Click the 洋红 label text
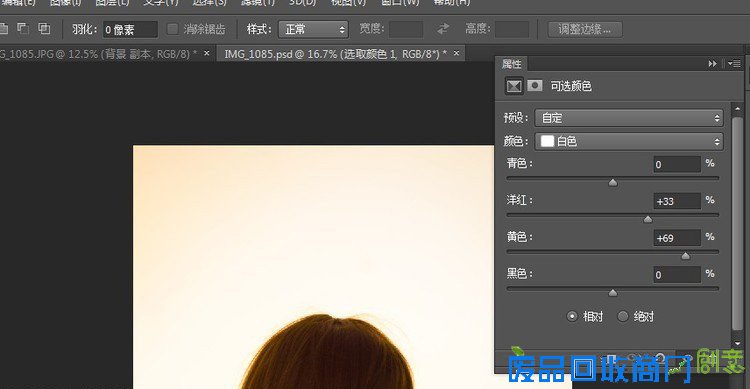750x389 pixels. pyautogui.click(x=519, y=200)
